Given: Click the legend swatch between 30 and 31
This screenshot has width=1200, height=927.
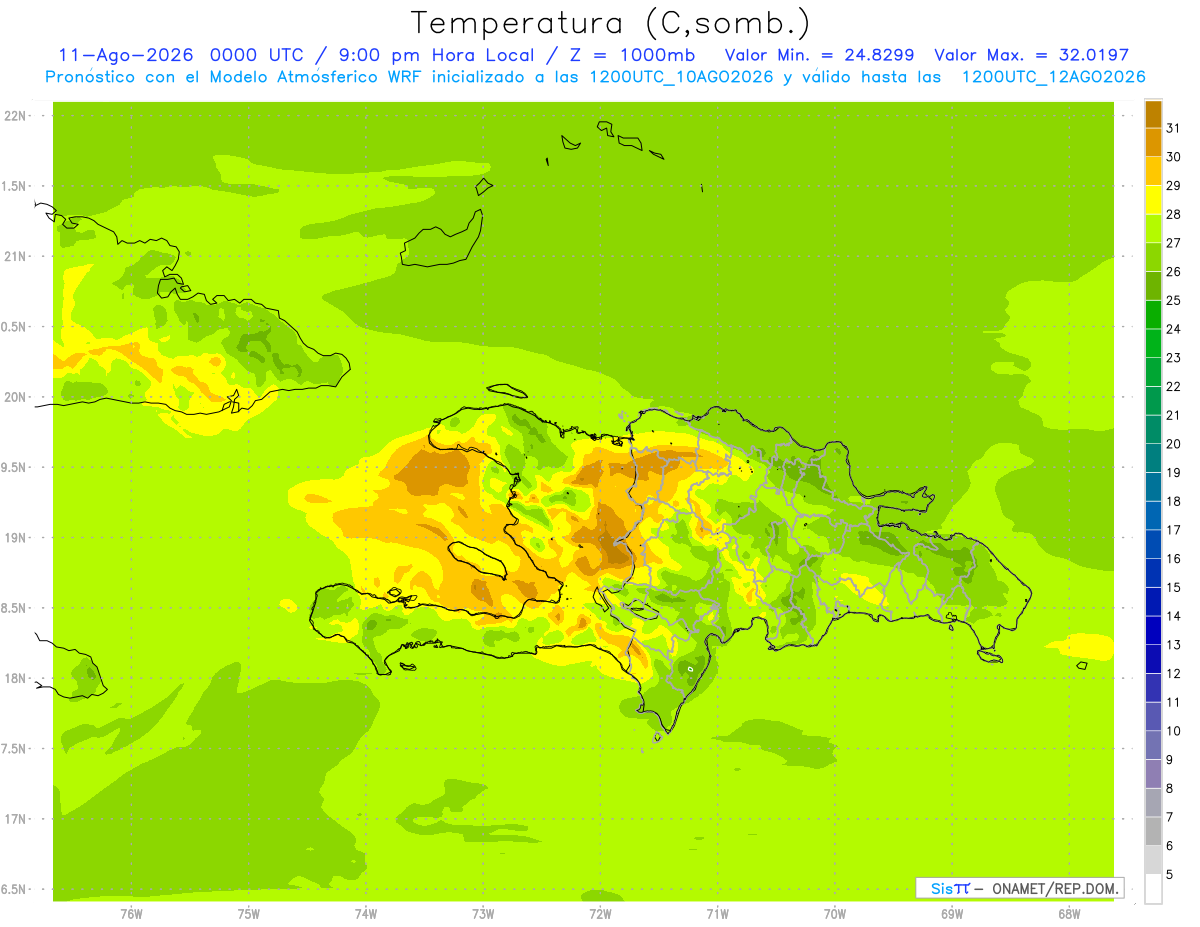Looking at the screenshot, I should [1153, 143].
